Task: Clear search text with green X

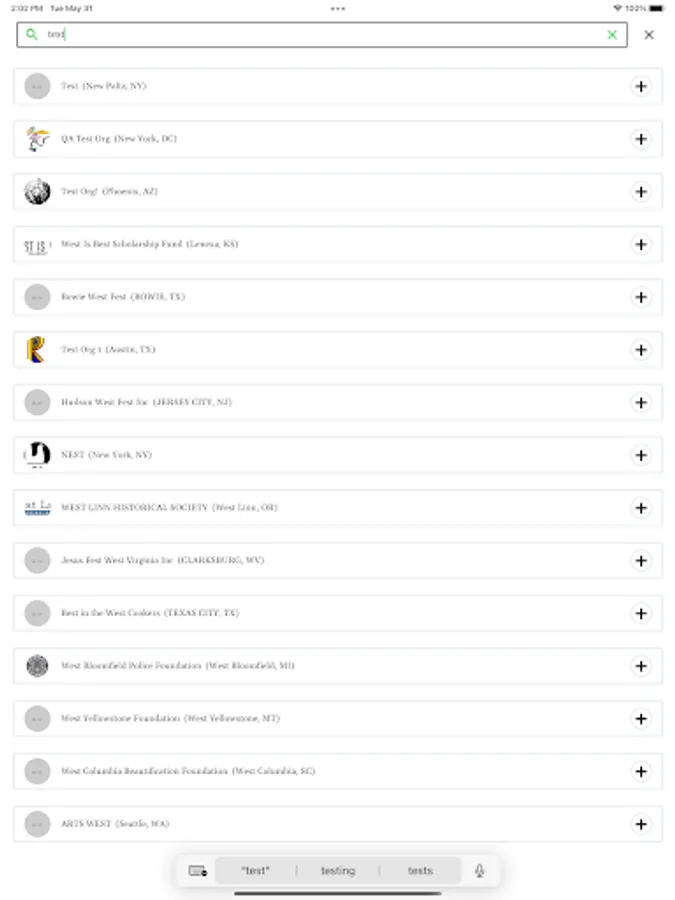Action: coord(612,35)
